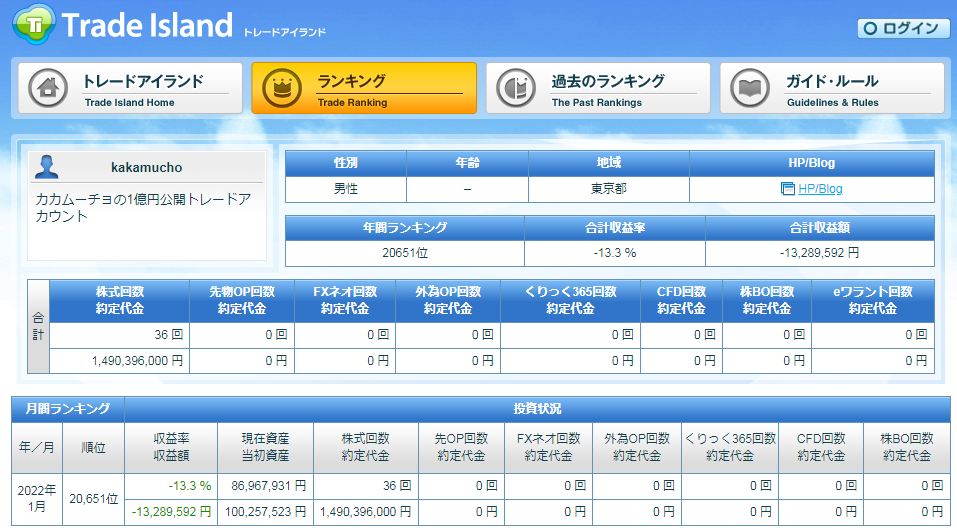Viewport: 957px width, 531px height.
Task: Click the circle icon inside the login button
Action: click(871, 28)
